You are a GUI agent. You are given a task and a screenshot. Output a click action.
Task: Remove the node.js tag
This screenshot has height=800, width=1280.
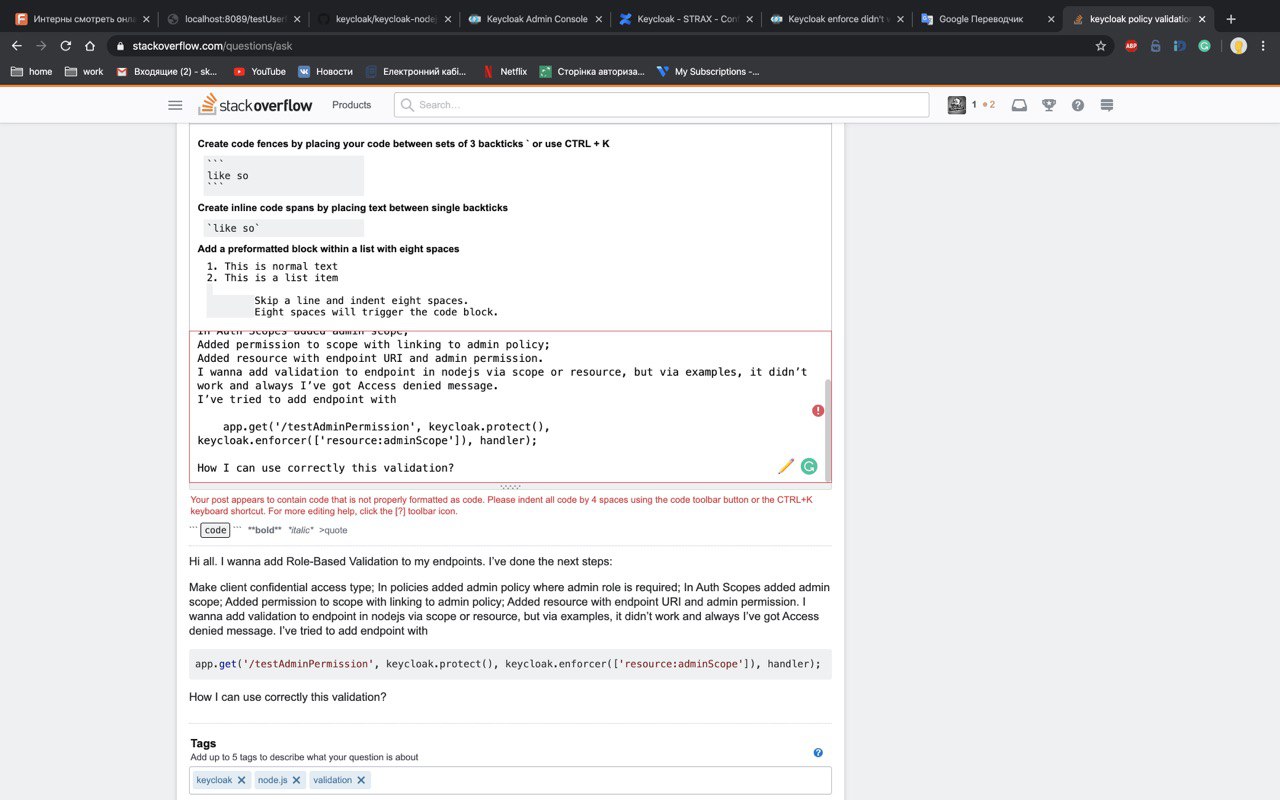coord(296,780)
